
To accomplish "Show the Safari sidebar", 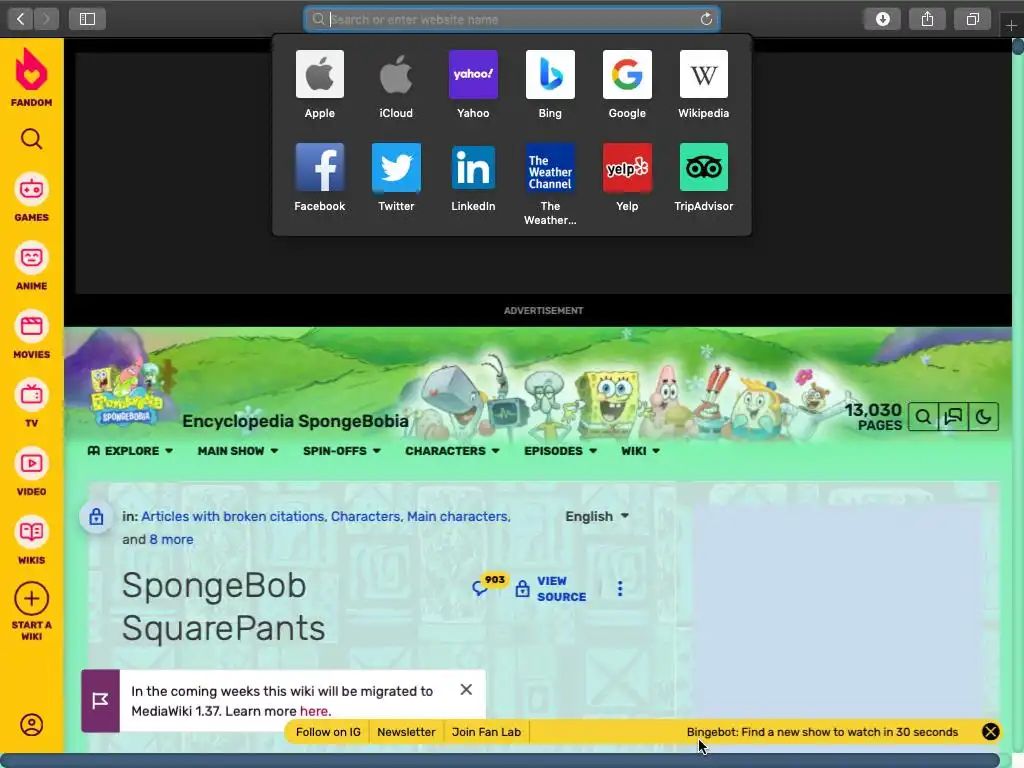I will 87,19.
